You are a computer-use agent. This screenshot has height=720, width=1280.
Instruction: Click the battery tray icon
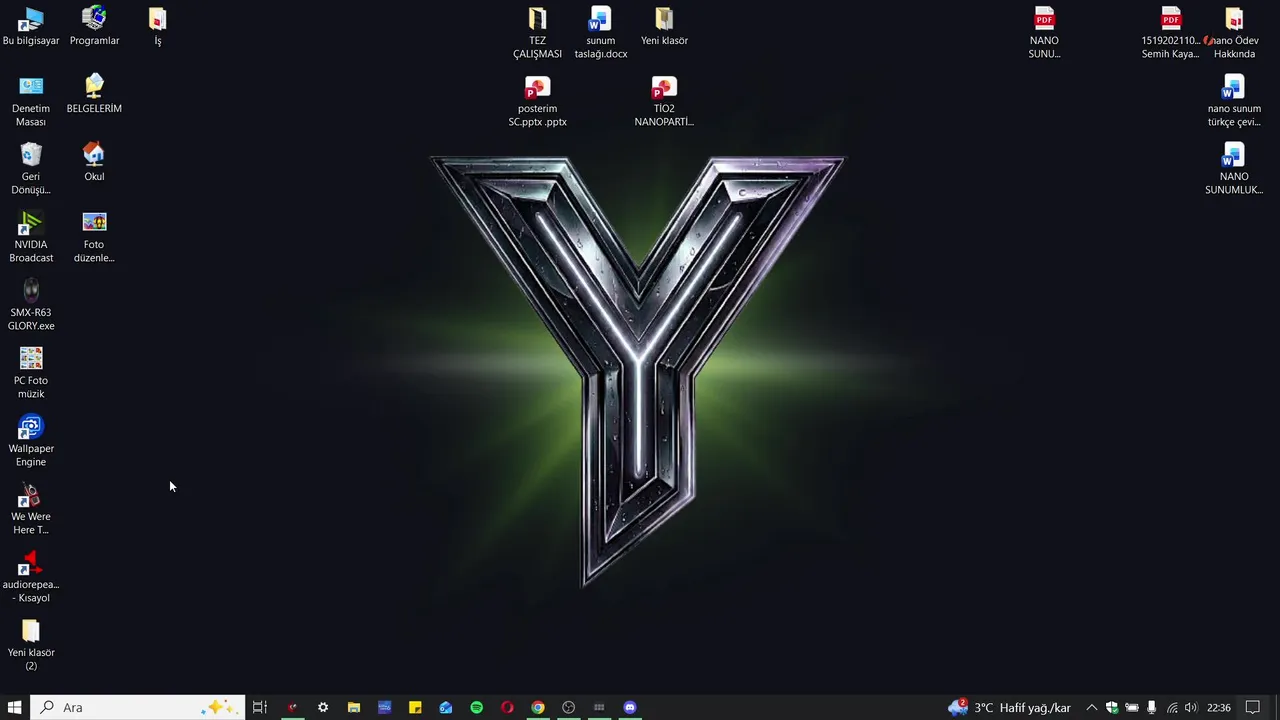[x=1132, y=707]
